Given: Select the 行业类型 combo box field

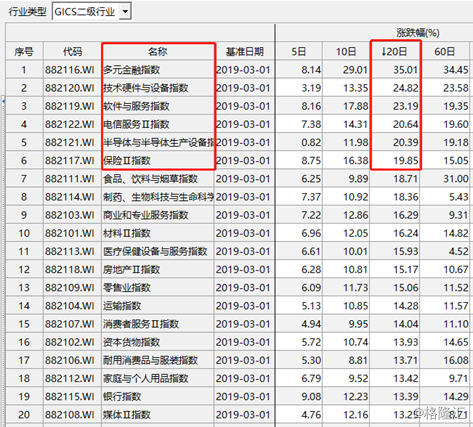Looking at the screenshot, I should pos(92,12).
